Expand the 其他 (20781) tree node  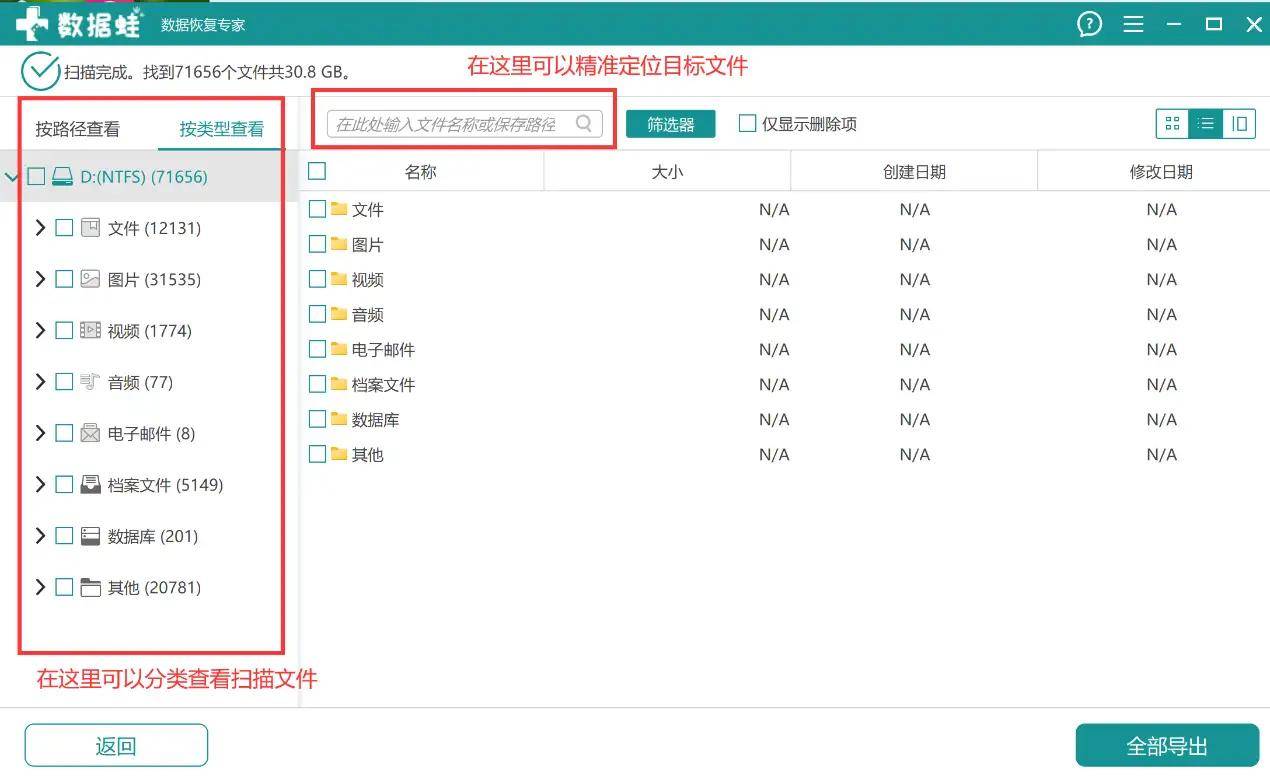point(42,588)
